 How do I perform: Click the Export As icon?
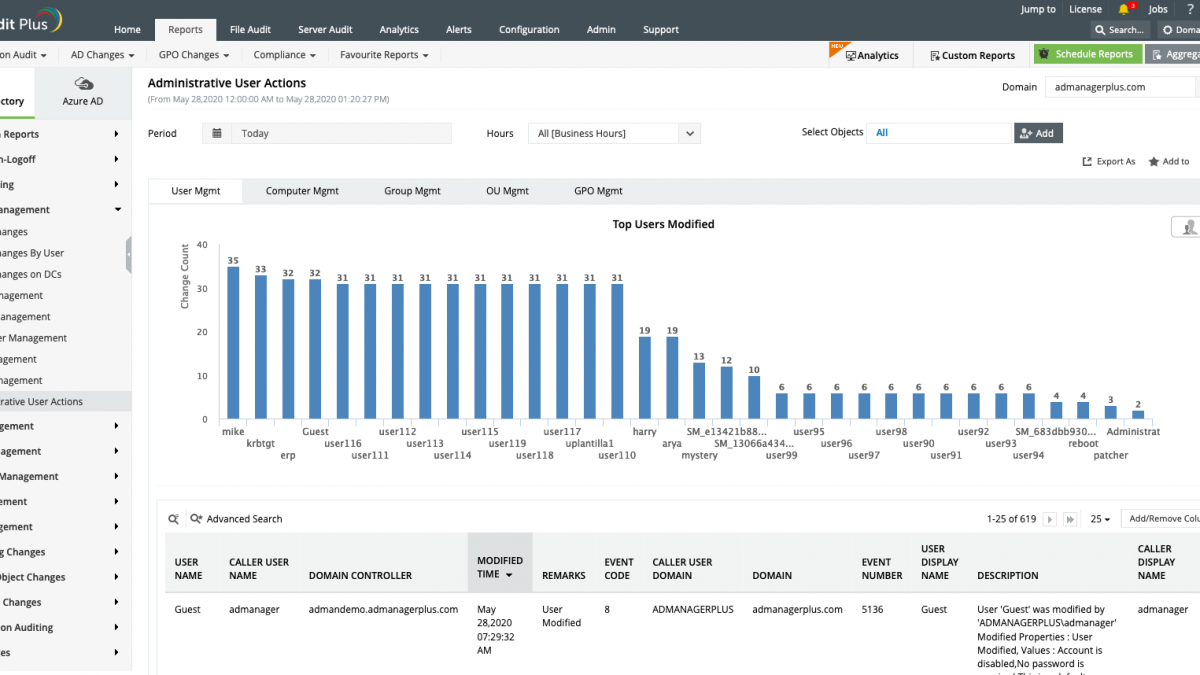pyautogui.click(x=1088, y=161)
